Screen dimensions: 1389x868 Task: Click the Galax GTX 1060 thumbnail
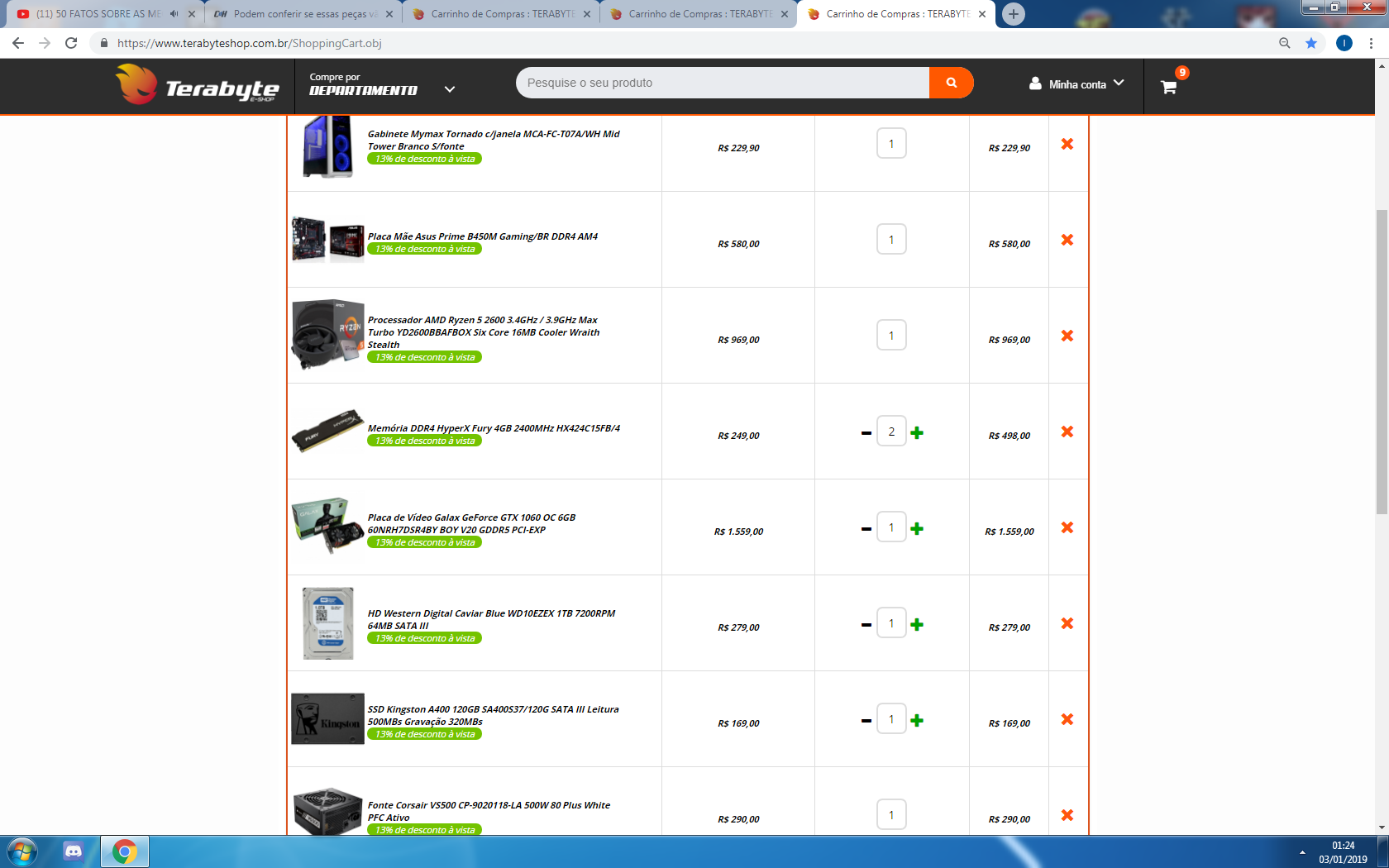click(327, 526)
